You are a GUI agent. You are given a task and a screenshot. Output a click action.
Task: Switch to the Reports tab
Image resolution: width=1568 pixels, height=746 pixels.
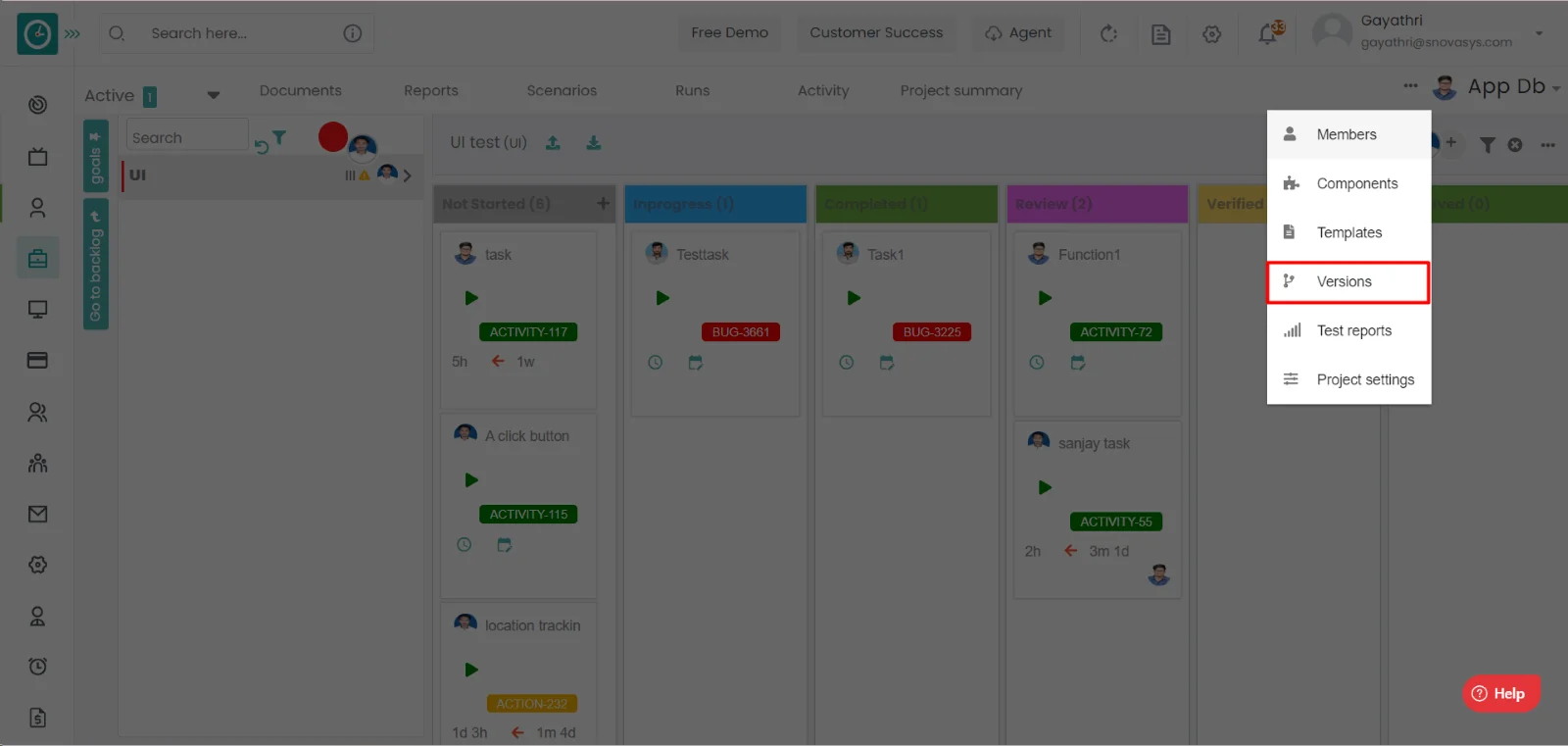431,90
